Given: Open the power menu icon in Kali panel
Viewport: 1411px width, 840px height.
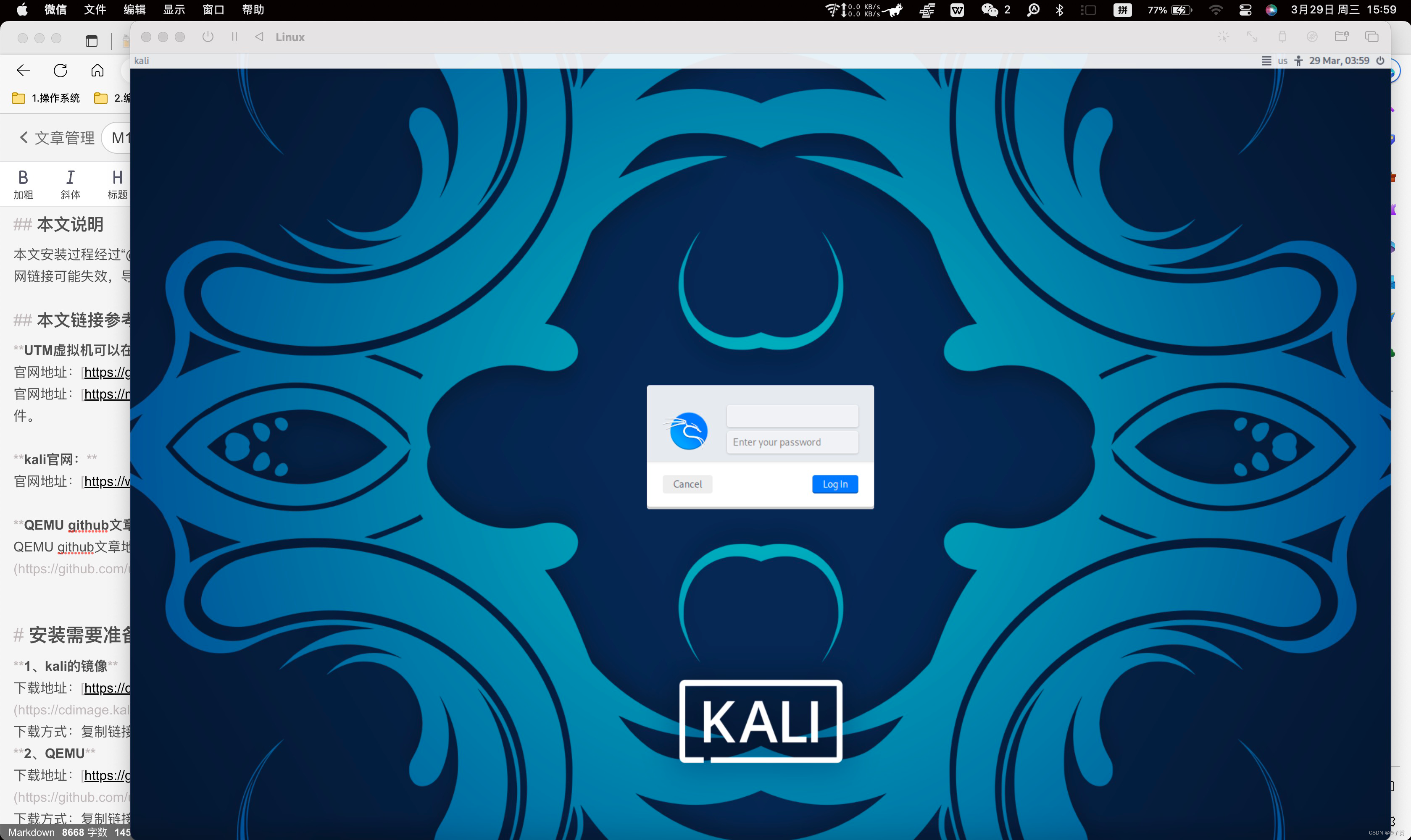Looking at the screenshot, I should [1380, 60].
